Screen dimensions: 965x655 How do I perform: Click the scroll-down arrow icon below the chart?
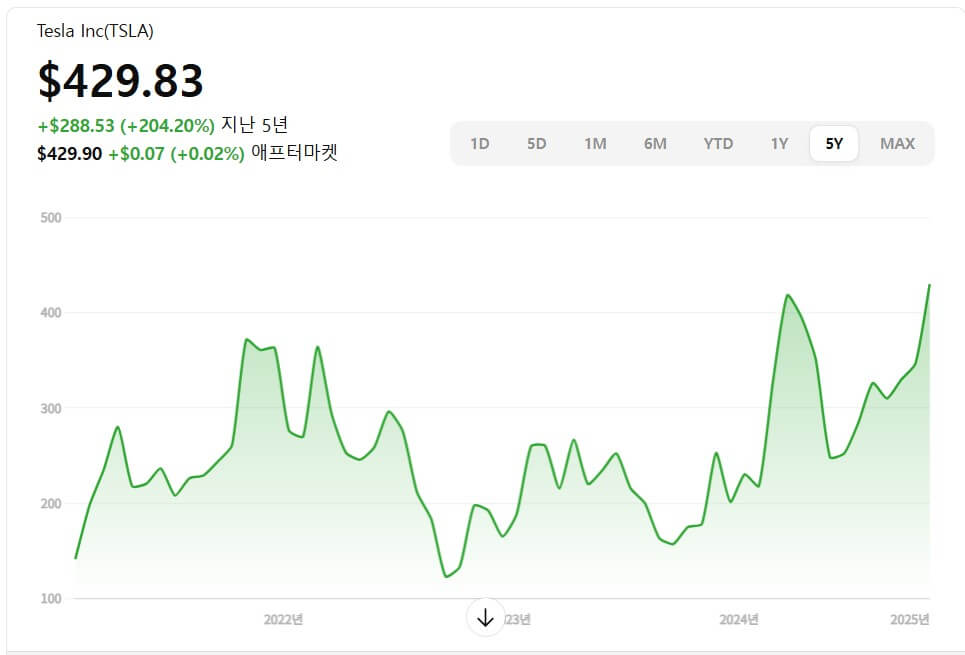click(x=485, y=618)
